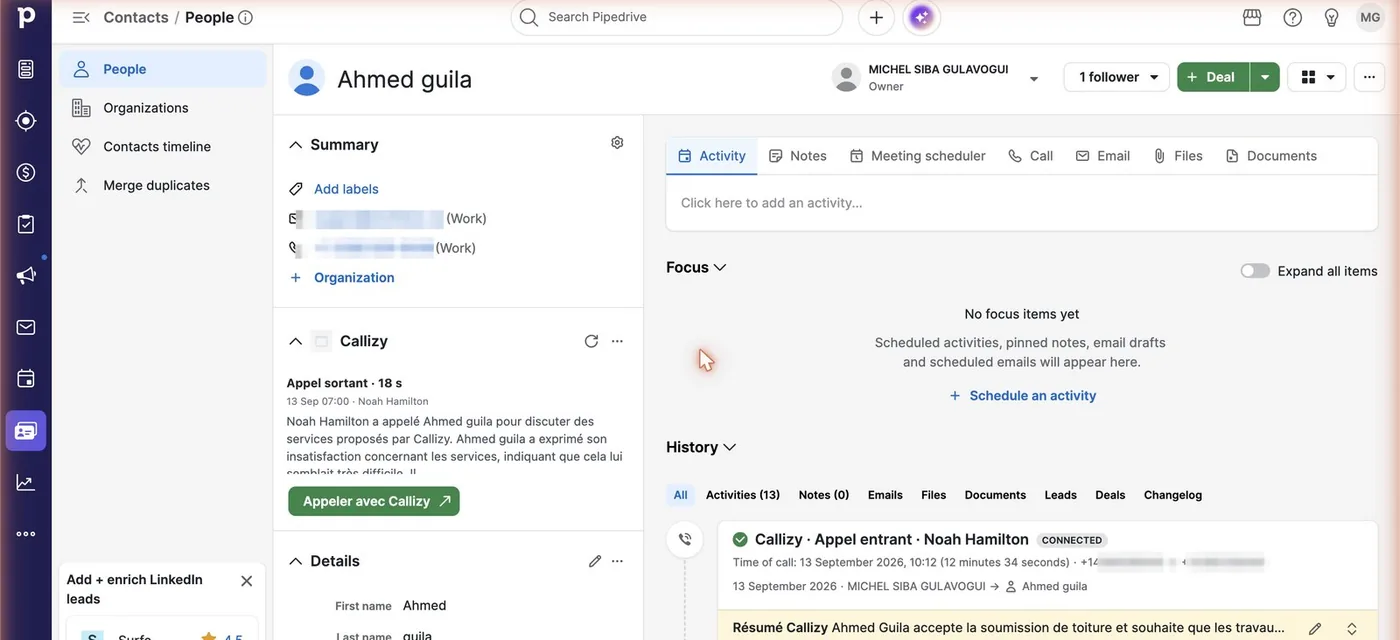The image size is (1400, 640).
Task: Open Summary settings gear icon
Action: (617, 143)
